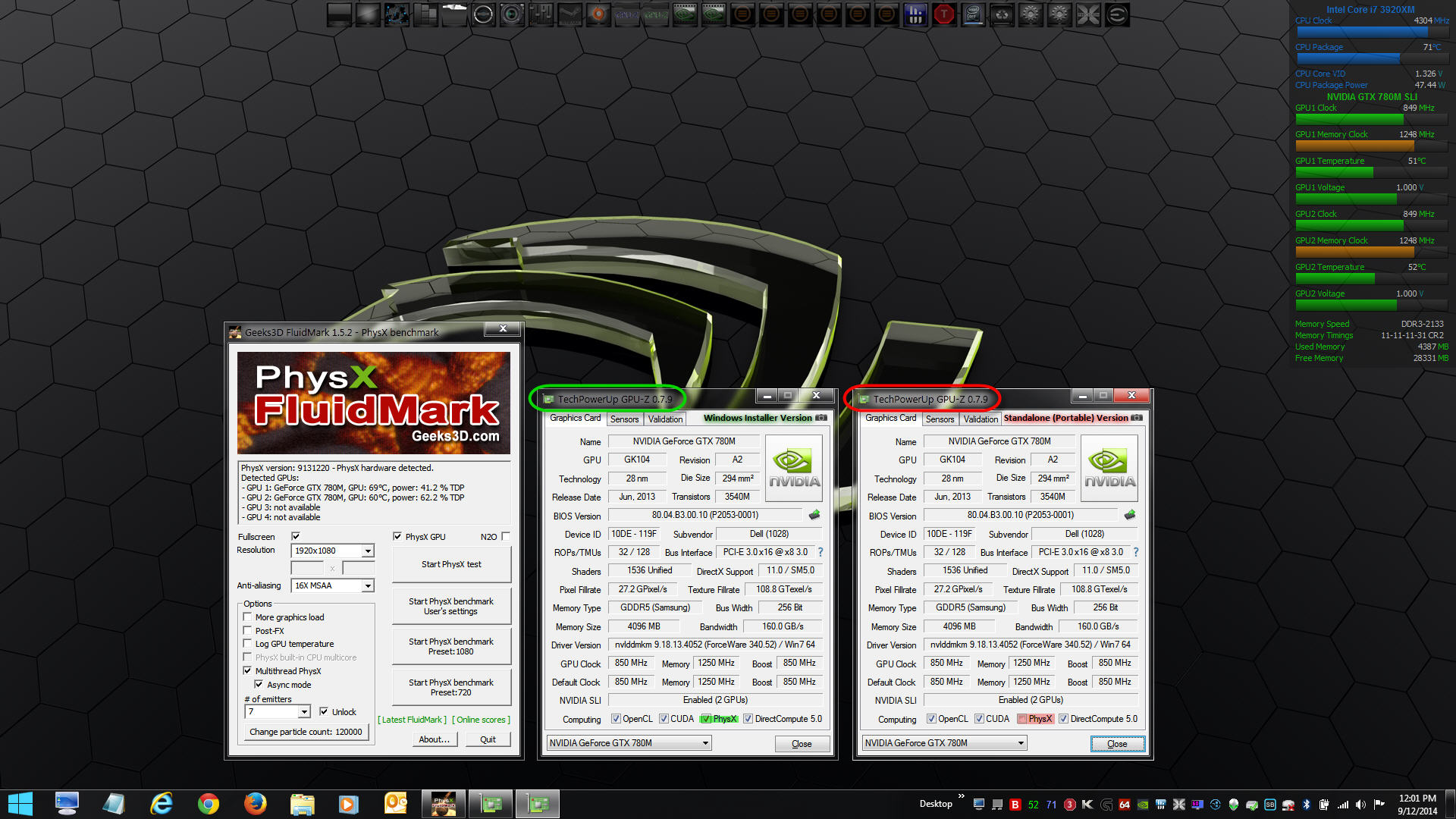The height and width of the screenshot is (819, 1456).
Task: Open the orange circle icon in top dock
Action: 598,14
